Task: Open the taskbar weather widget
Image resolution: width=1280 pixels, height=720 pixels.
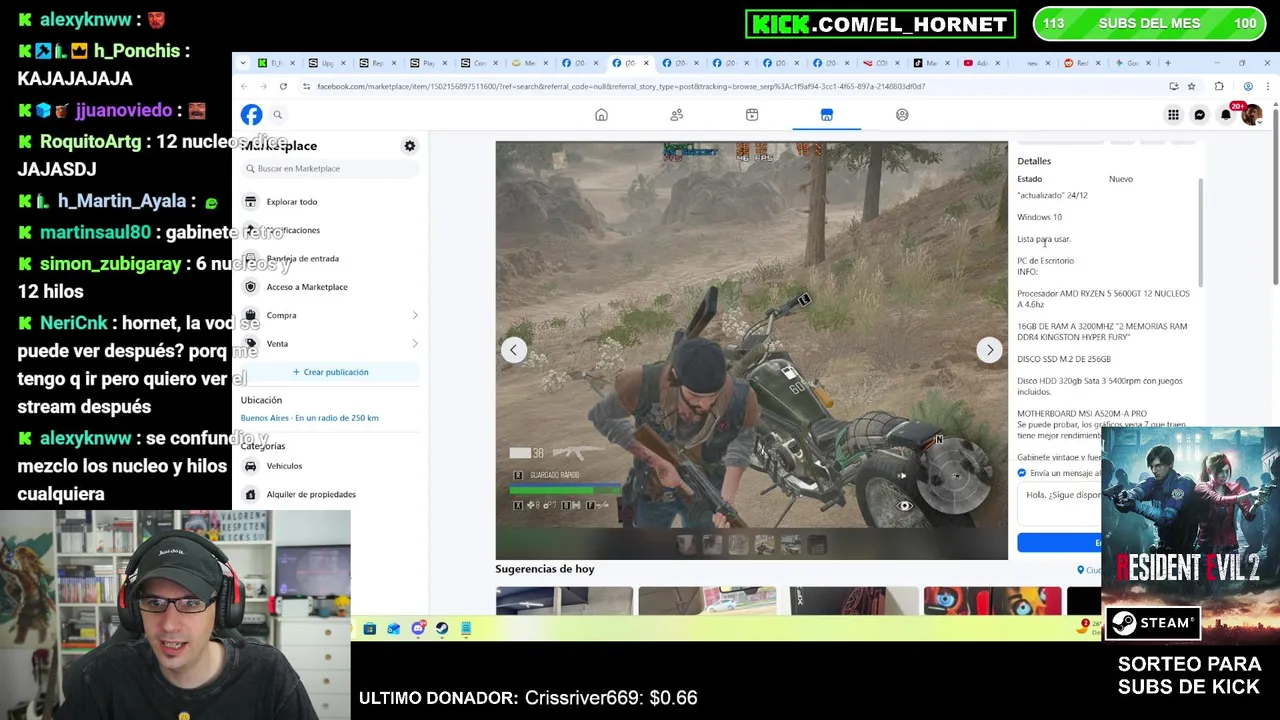Action: click(1090, 627)
